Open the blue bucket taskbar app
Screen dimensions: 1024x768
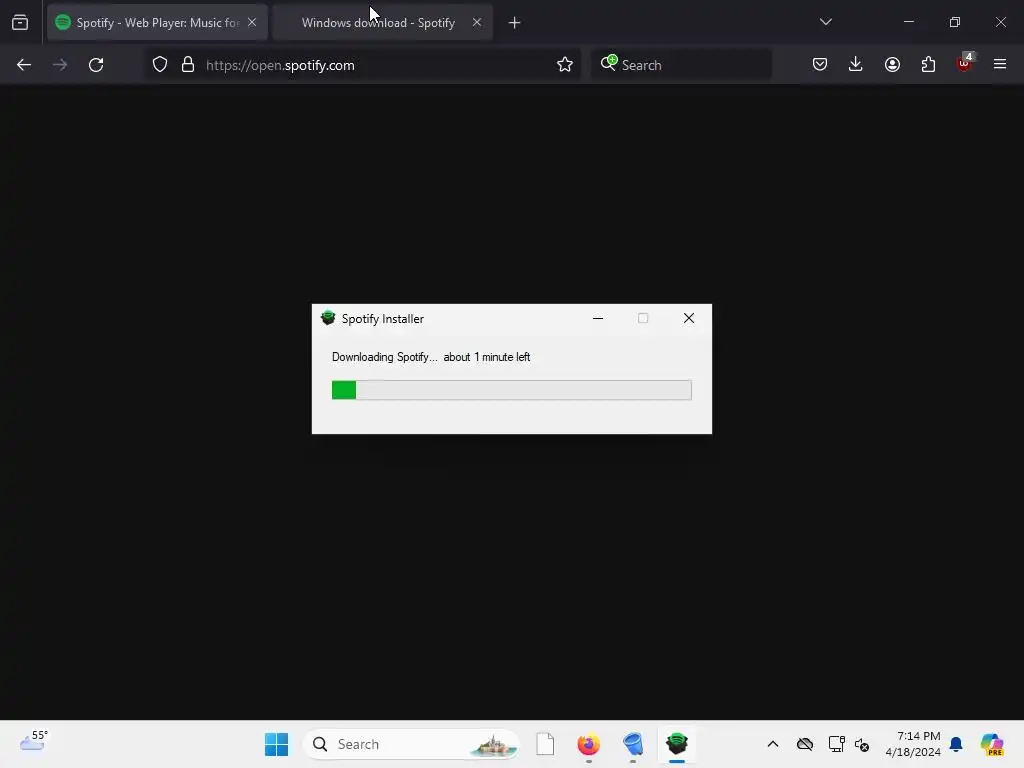click(x=633, y=744)
